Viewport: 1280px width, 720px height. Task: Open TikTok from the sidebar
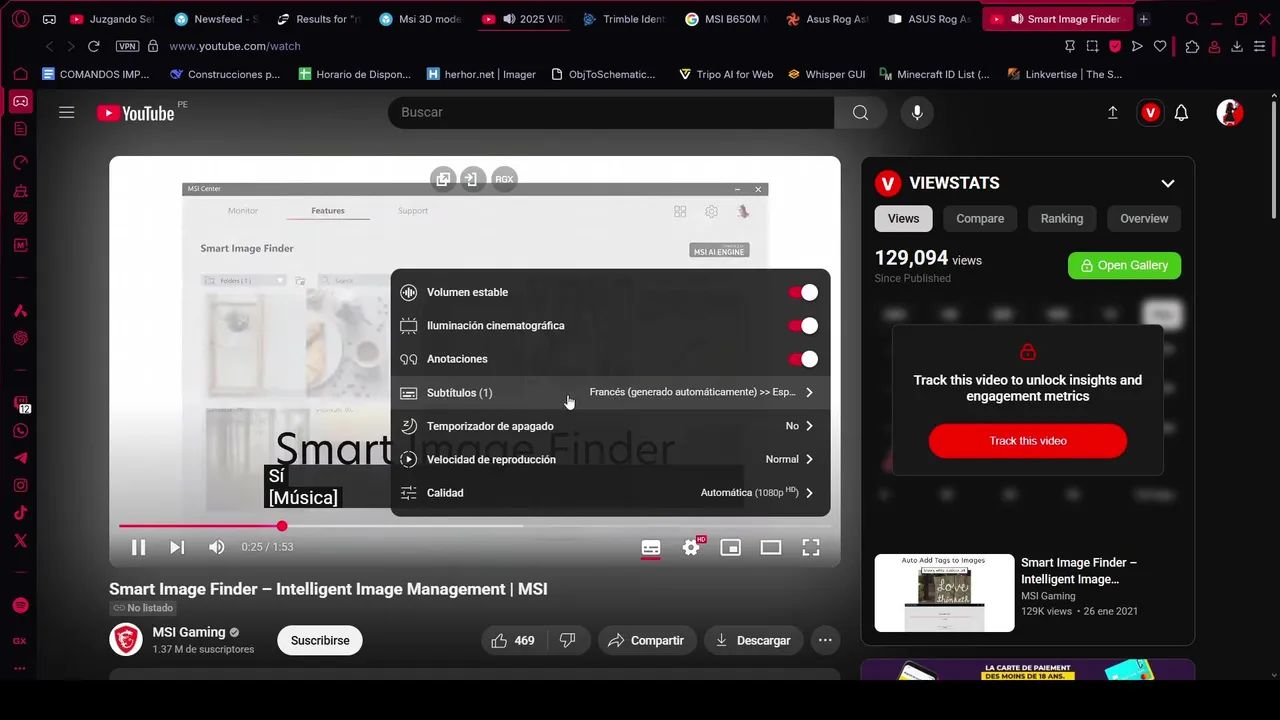tap(20, 513)
